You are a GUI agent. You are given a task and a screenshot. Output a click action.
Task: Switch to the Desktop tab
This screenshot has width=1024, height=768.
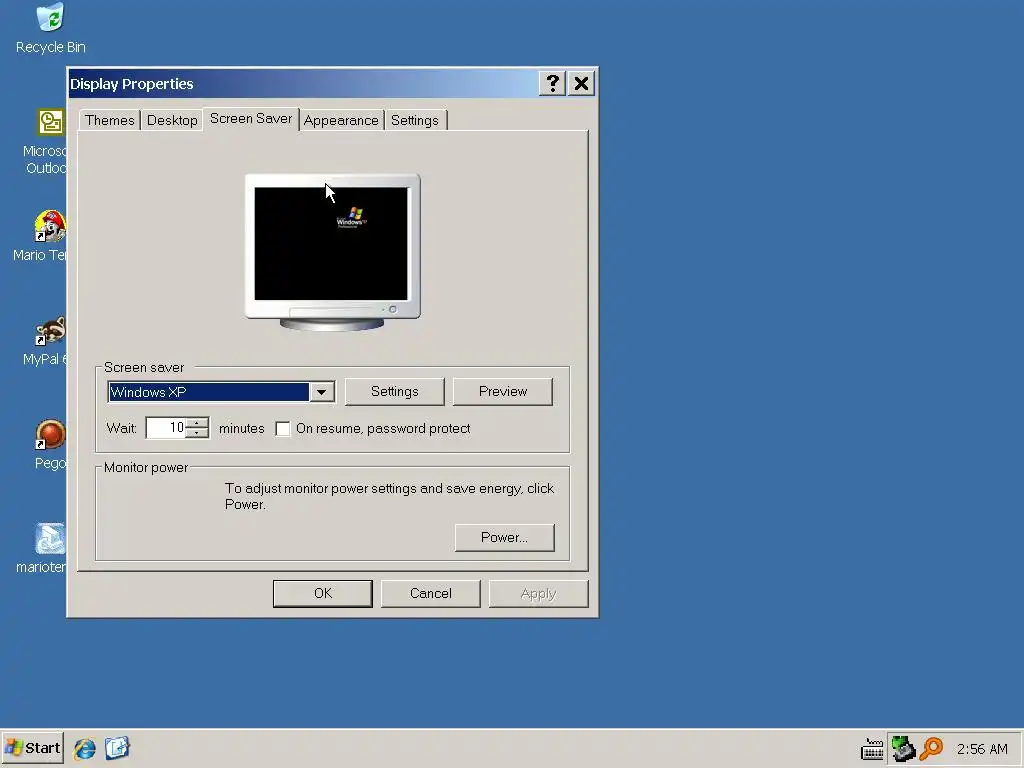172,120
